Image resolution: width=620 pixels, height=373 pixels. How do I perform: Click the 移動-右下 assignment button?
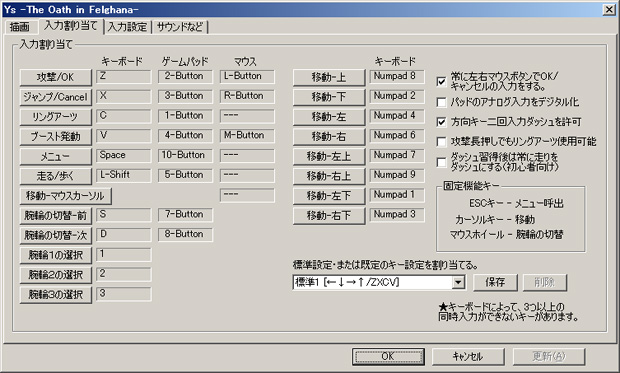tap(329, 216)
